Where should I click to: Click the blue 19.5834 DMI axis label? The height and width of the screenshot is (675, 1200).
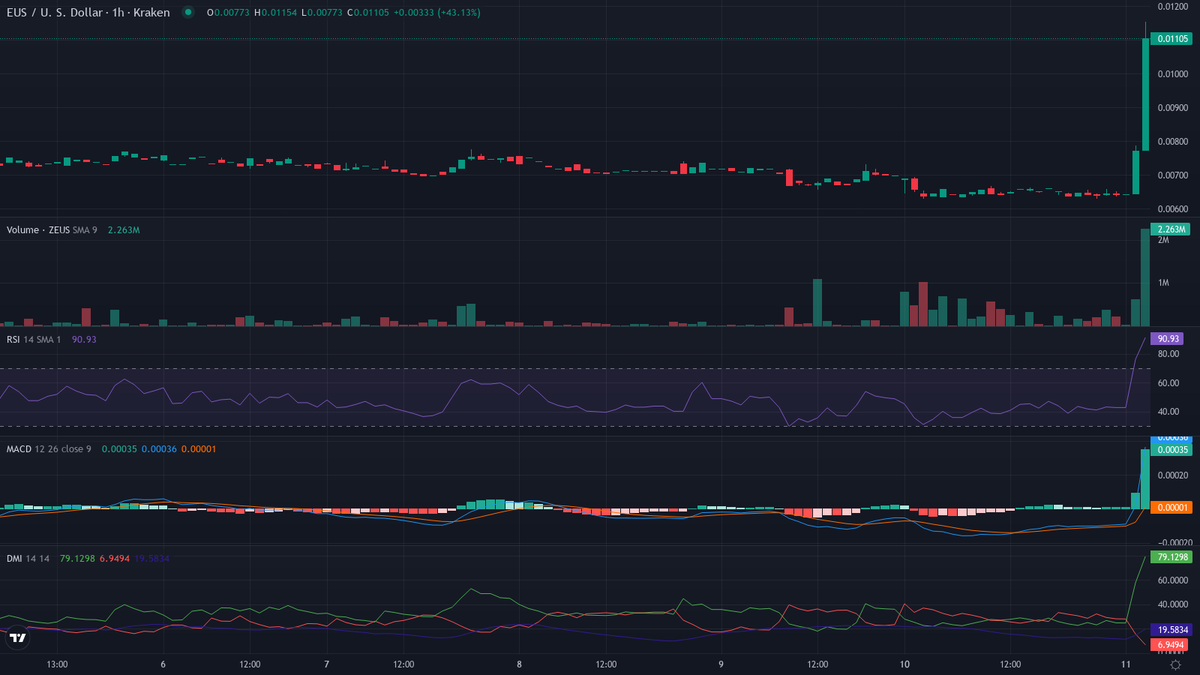(1171, 630)
